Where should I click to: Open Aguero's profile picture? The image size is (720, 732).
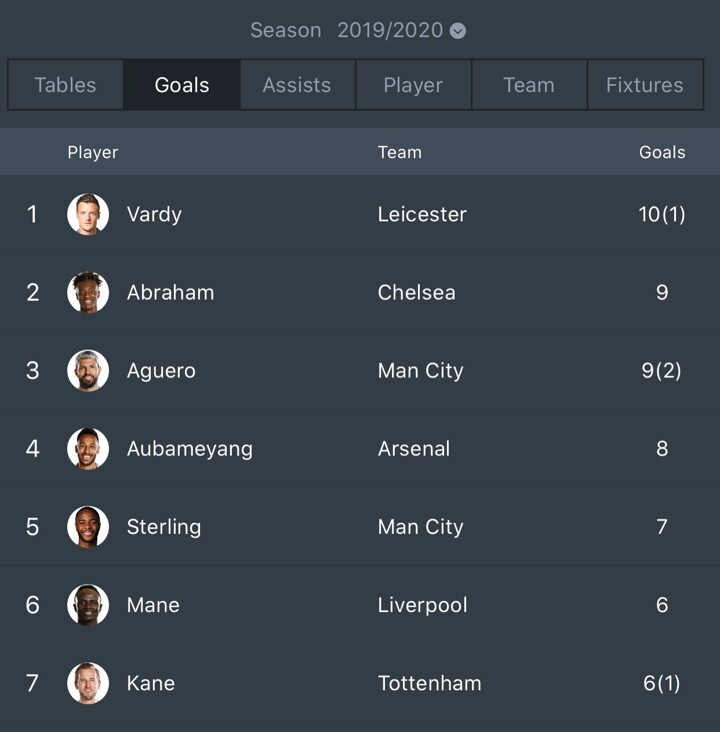(x=88, y=371)
